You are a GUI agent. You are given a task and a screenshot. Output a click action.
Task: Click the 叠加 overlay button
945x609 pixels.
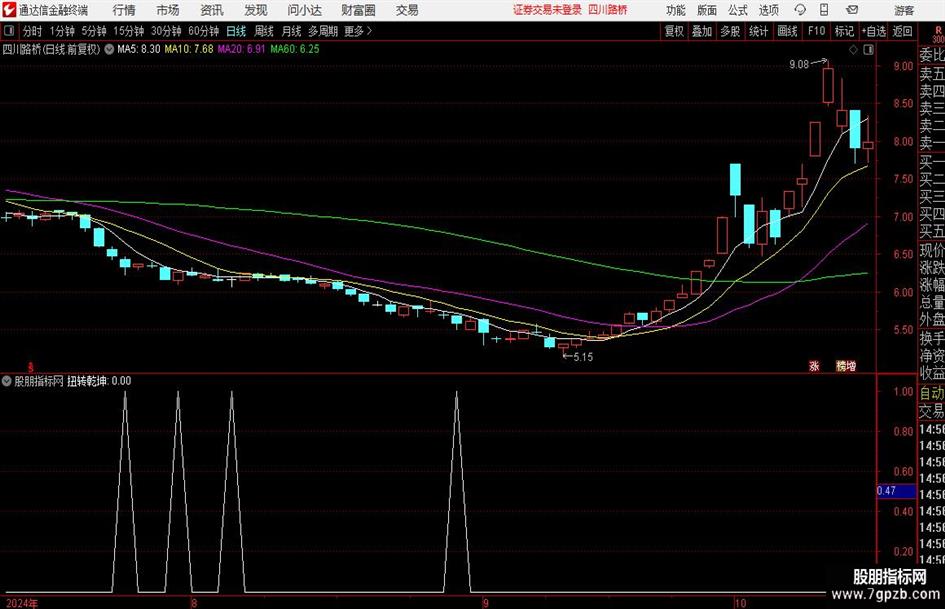pos(702,31)
